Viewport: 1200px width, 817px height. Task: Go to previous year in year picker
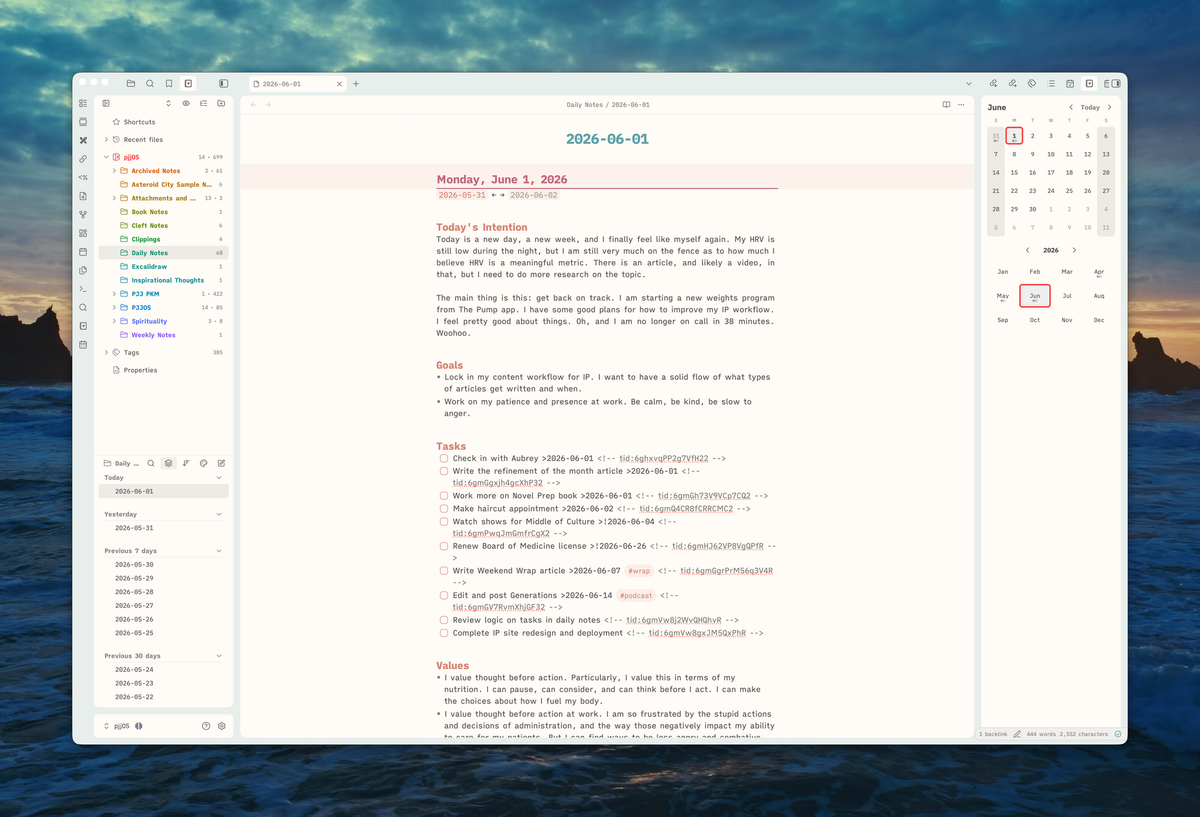pyautogui.click(x=1027, y=250)
